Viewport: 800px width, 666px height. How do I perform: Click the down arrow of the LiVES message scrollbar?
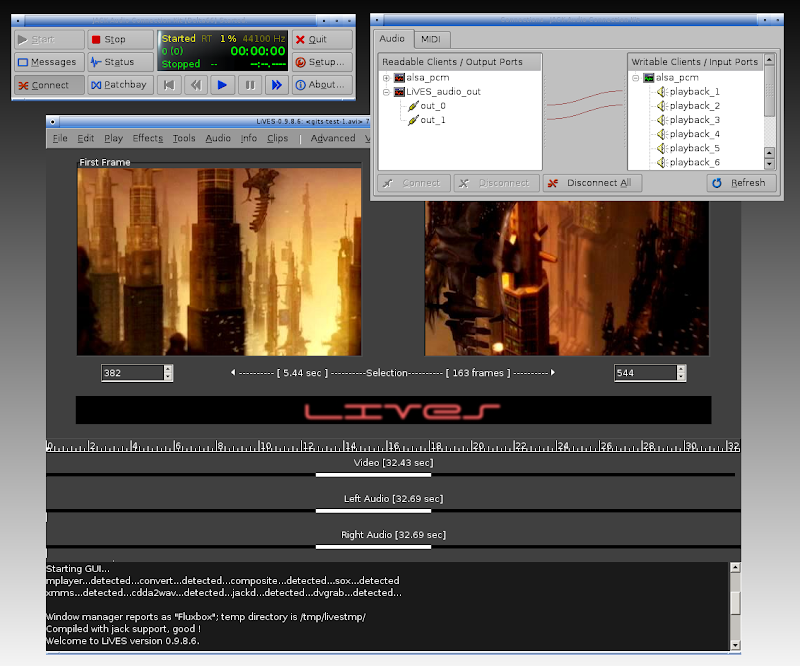pos(735,646)
